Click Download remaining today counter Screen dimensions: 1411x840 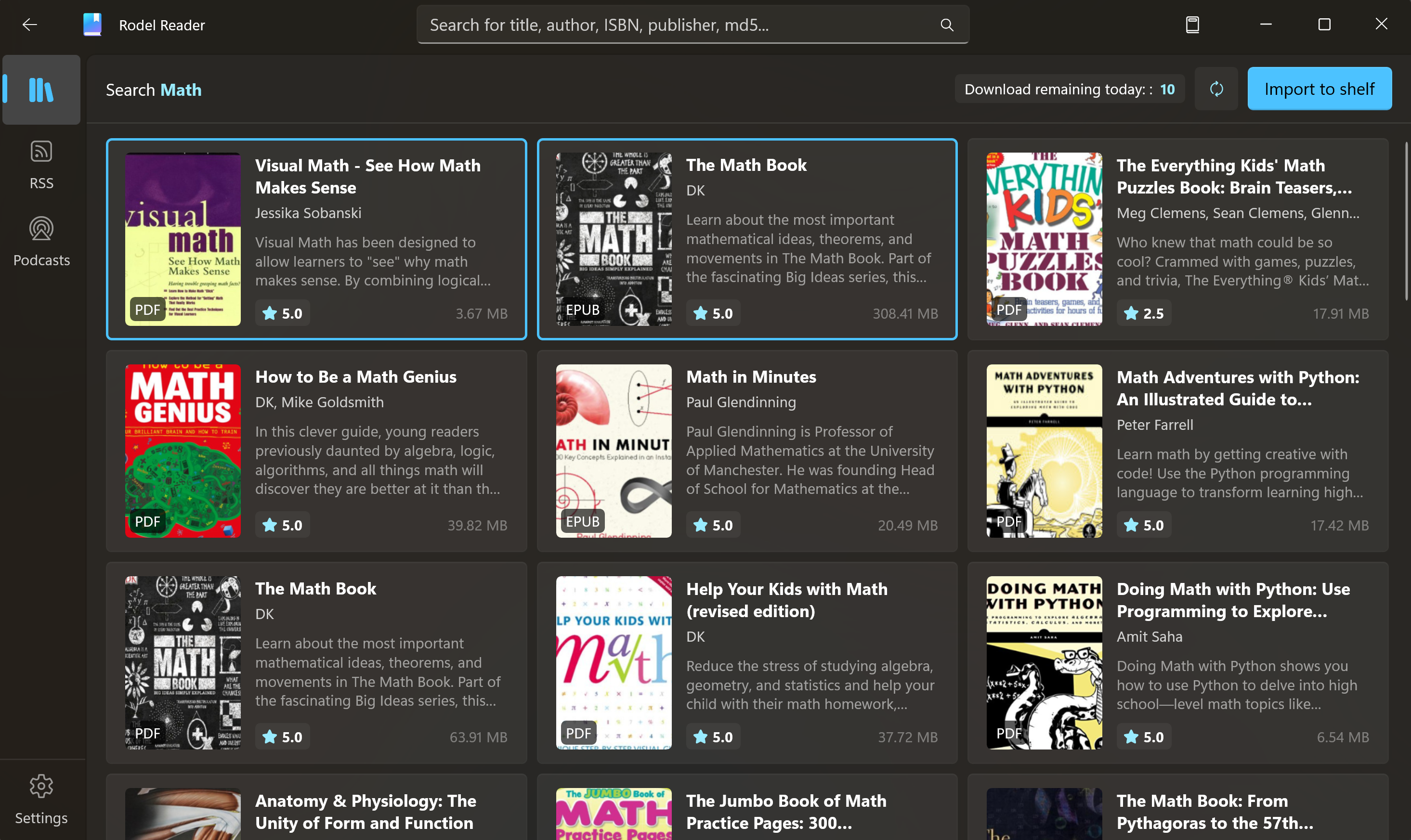coord(1069,89)
